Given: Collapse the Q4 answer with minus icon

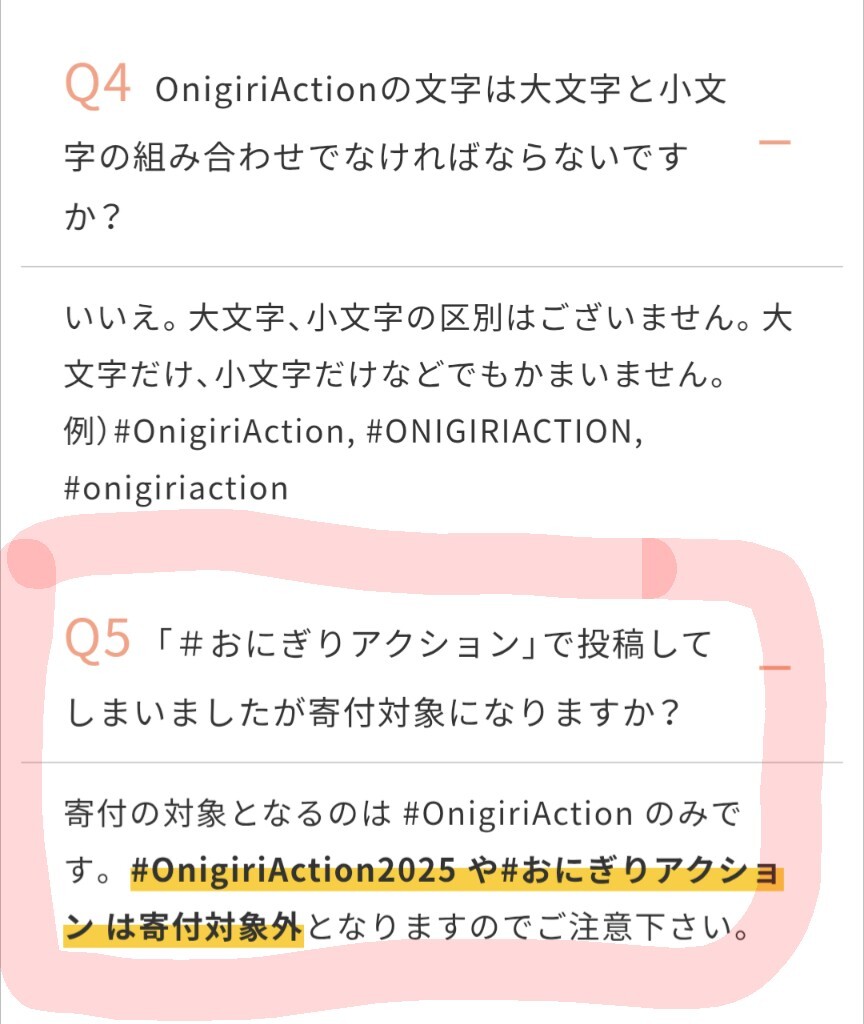Looking at the screenshot, I should coord(775,143).
